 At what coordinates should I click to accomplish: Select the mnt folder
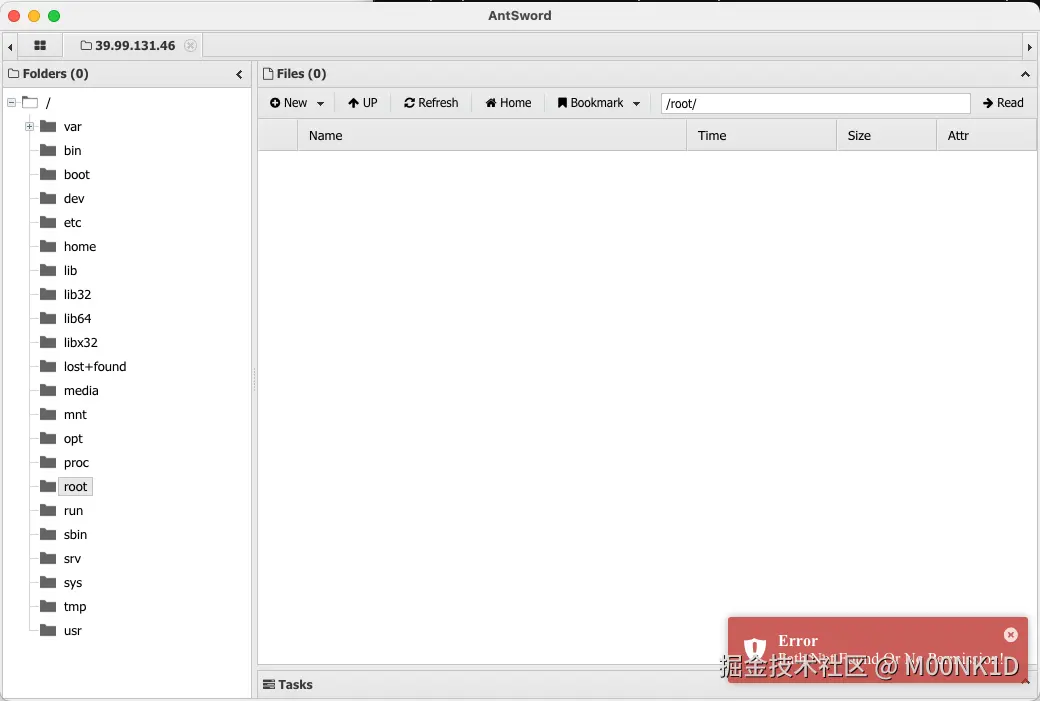click(x=75, y=414)
